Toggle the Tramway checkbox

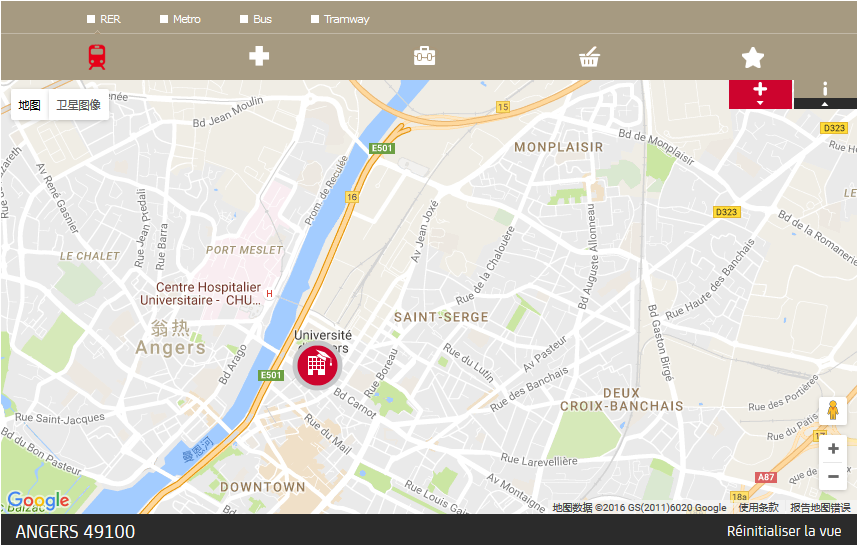[315, 19]
